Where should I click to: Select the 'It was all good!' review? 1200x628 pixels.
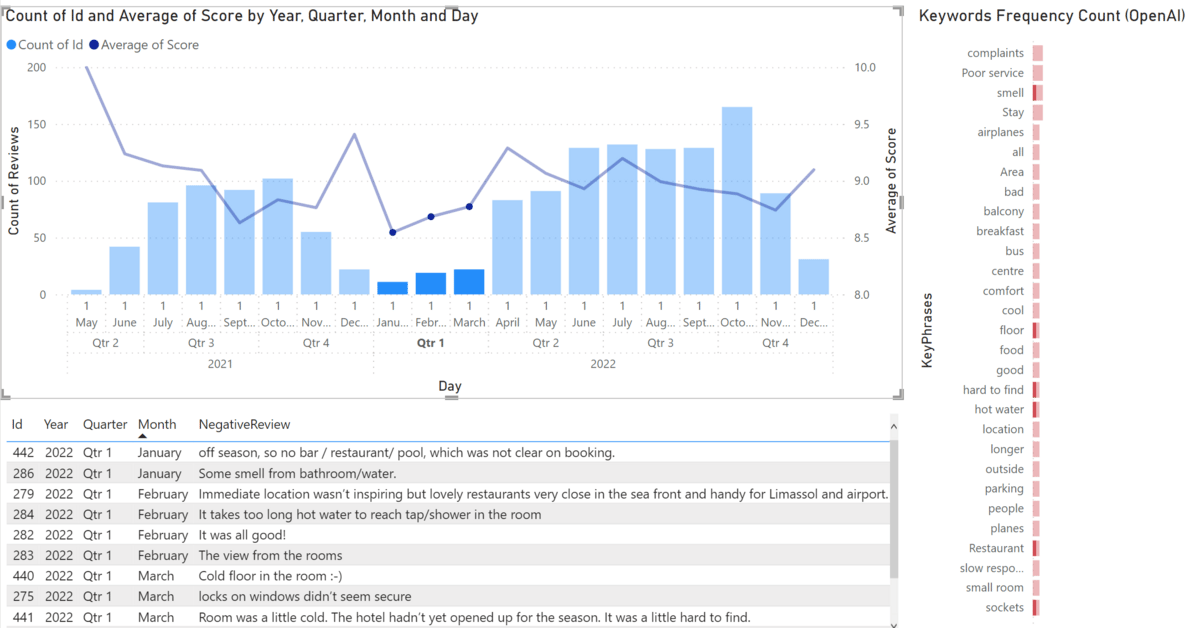click(243, 535)
